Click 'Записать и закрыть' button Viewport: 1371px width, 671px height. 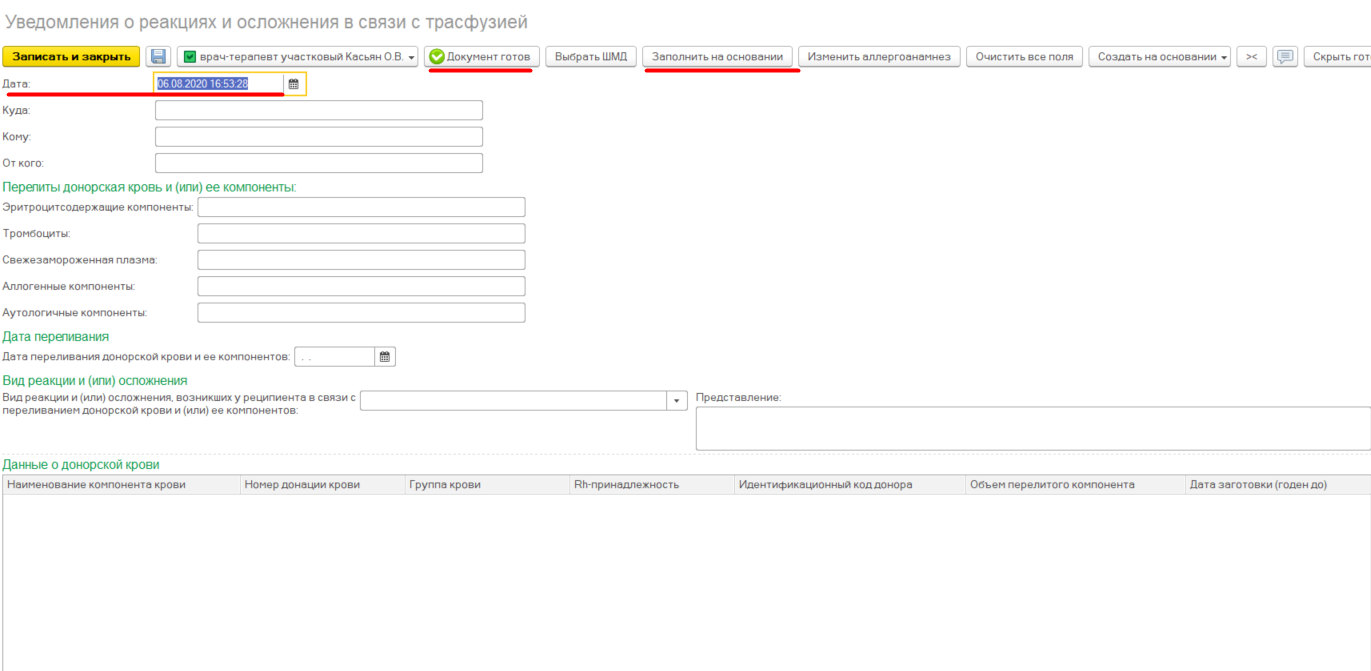coord(71,57)
